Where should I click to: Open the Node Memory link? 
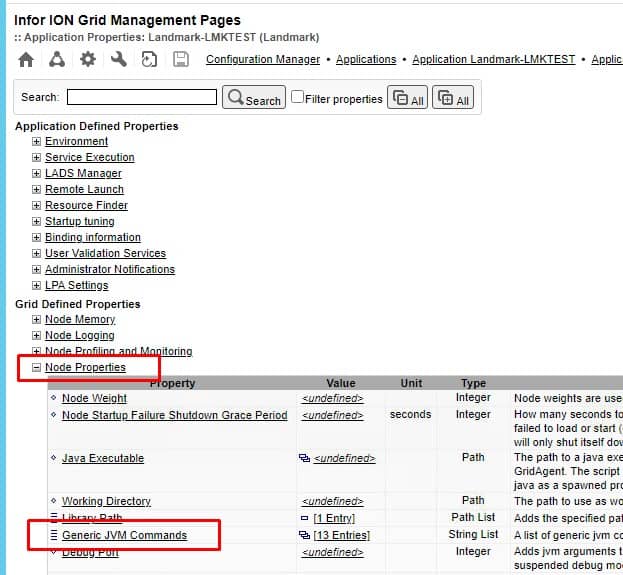80,319
